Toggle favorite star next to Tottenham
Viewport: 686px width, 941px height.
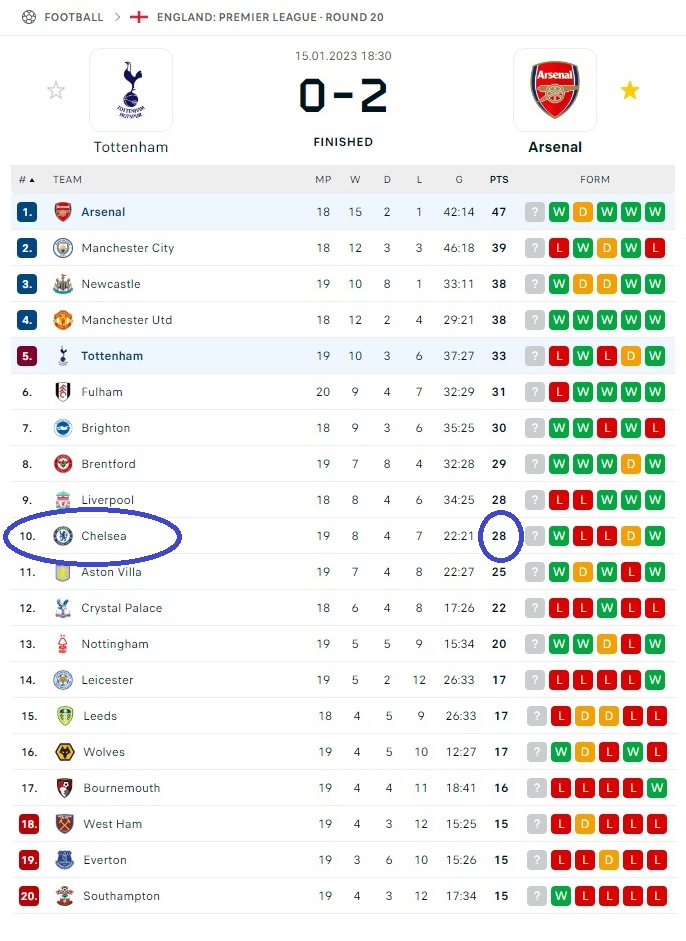point(56,91)
